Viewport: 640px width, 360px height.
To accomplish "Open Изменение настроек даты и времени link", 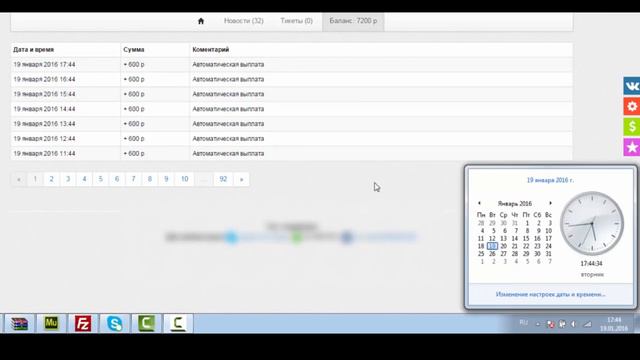I will [551, 294].
